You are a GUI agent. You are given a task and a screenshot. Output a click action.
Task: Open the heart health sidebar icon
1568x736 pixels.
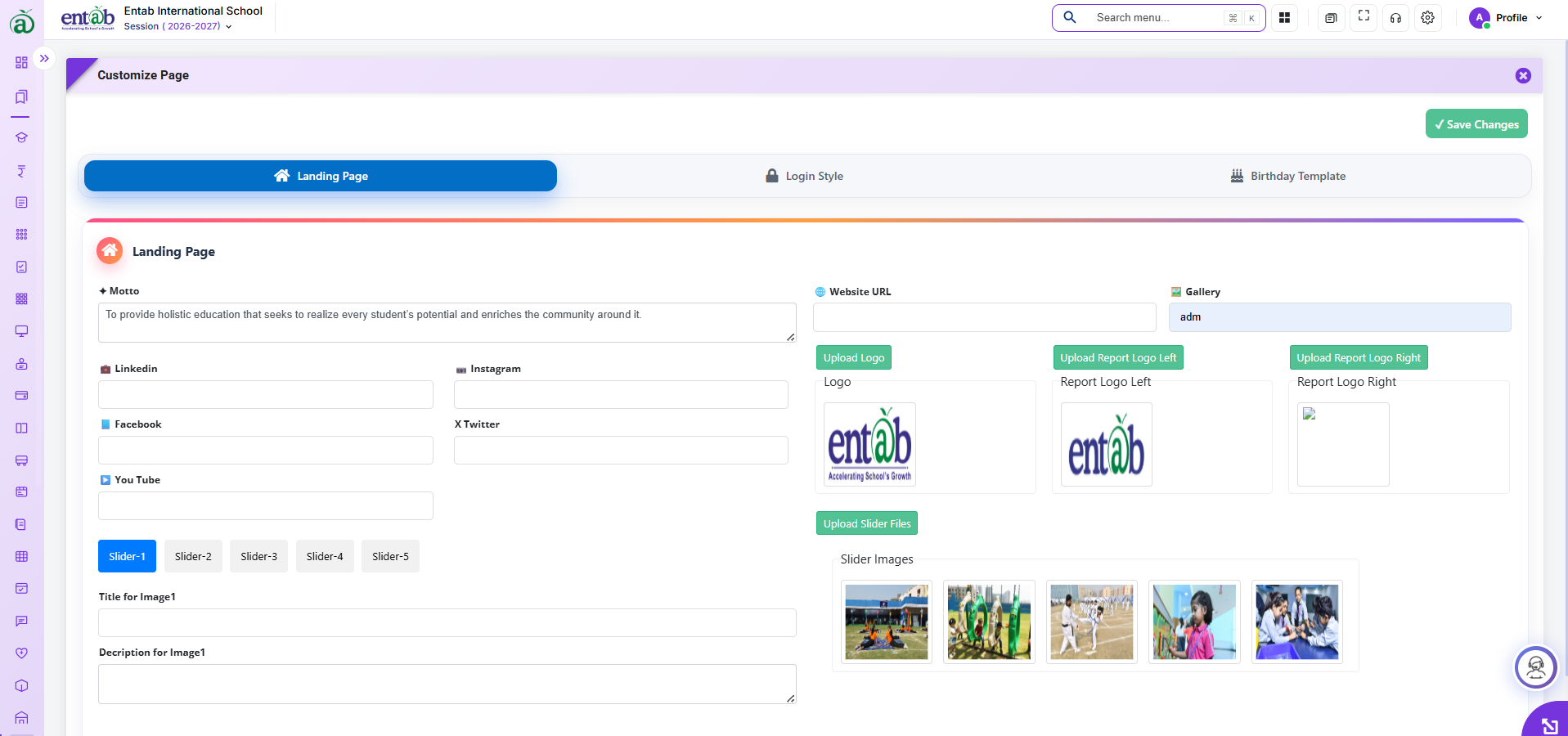click(21, 653)
